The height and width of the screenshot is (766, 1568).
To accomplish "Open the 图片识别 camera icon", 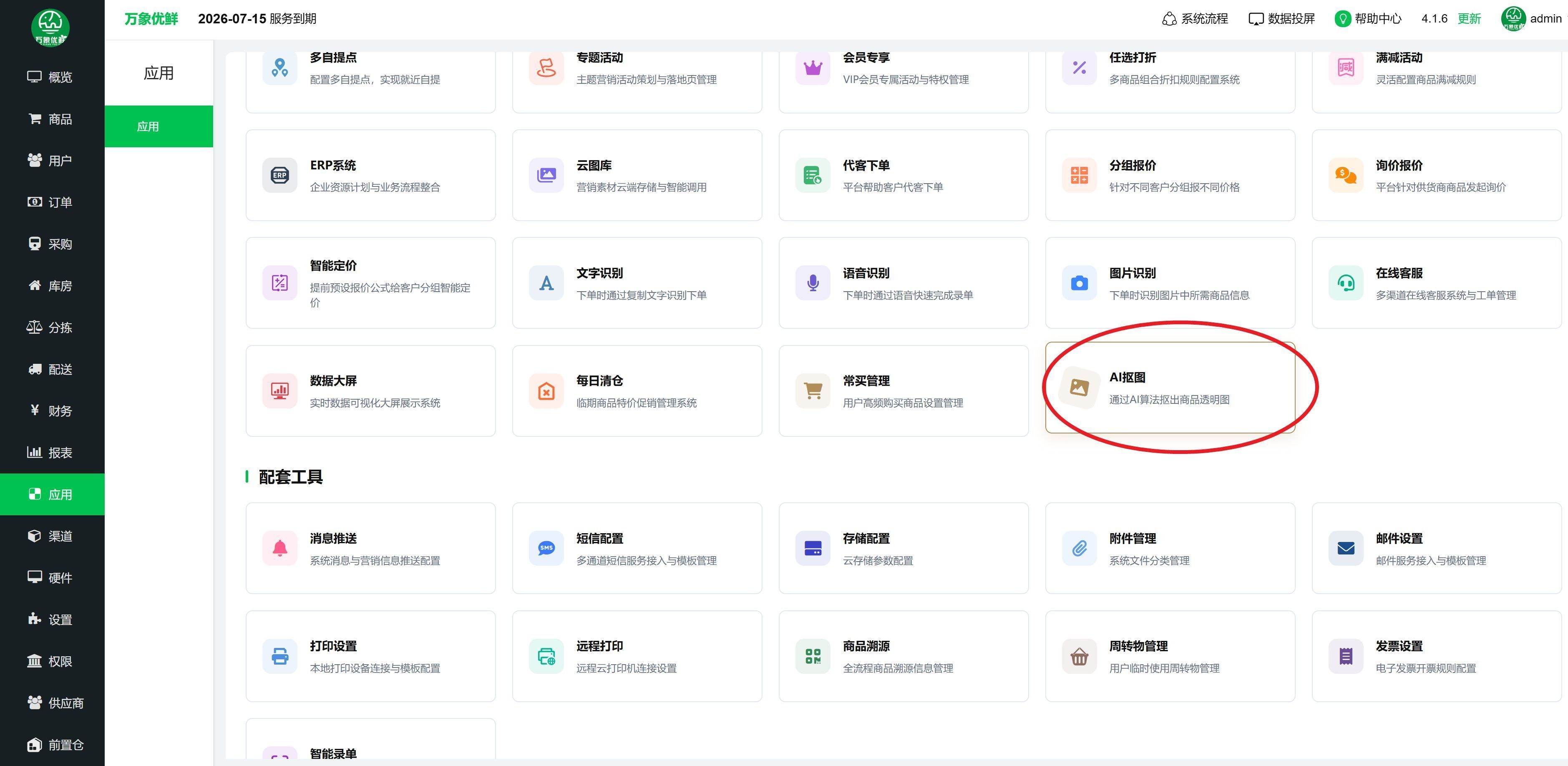I will point(1079,283).
